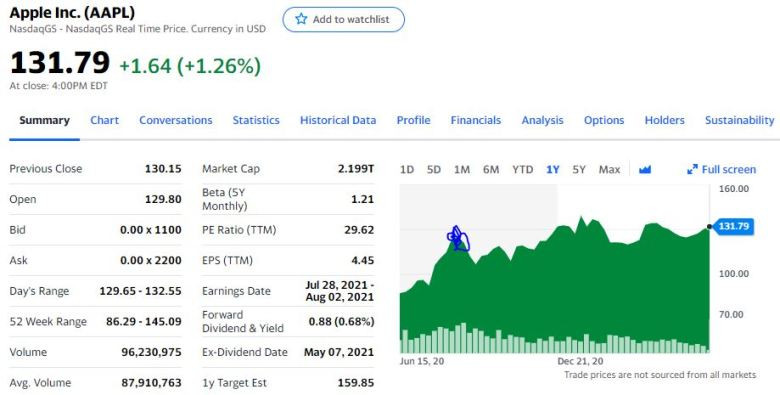Select the 5D chart range

[x=434, y=170]
